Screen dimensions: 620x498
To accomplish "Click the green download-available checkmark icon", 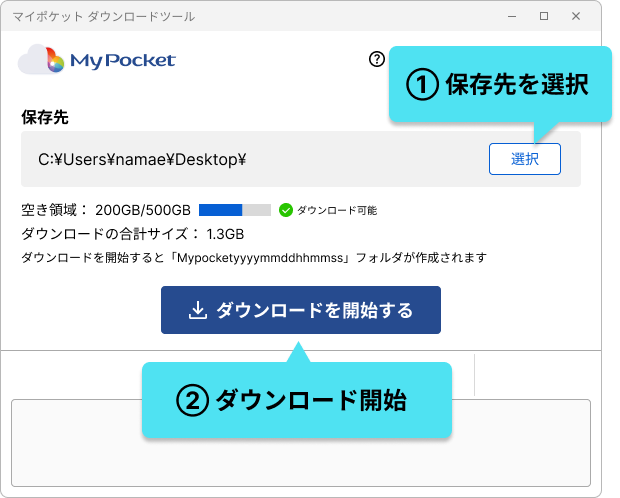I will (x=285, y=210).
